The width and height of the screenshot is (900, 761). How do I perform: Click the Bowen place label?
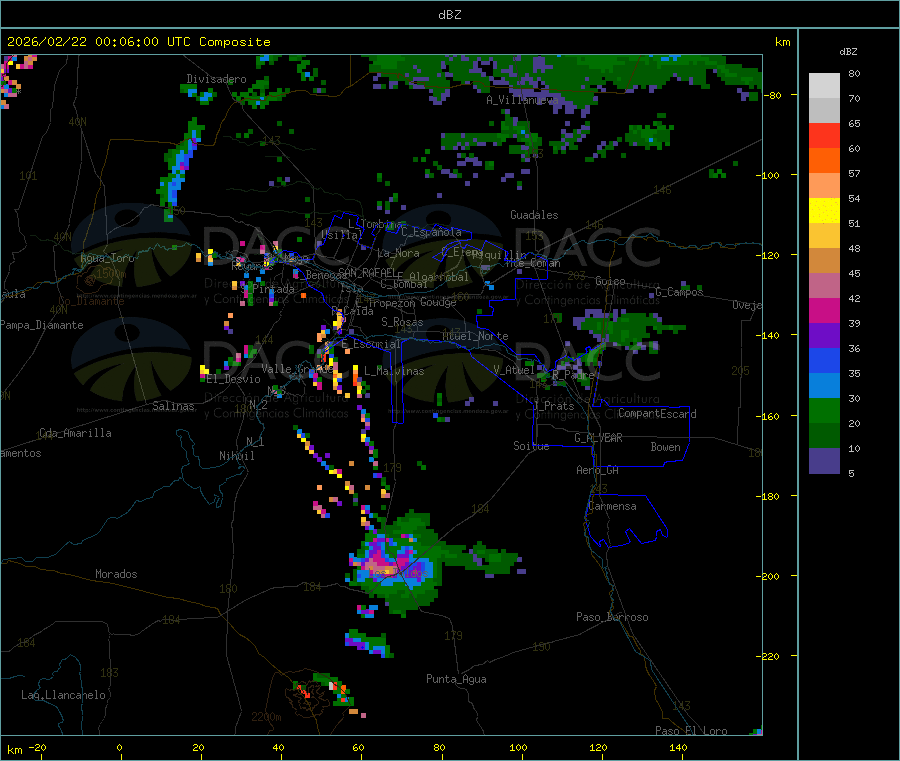665,447
